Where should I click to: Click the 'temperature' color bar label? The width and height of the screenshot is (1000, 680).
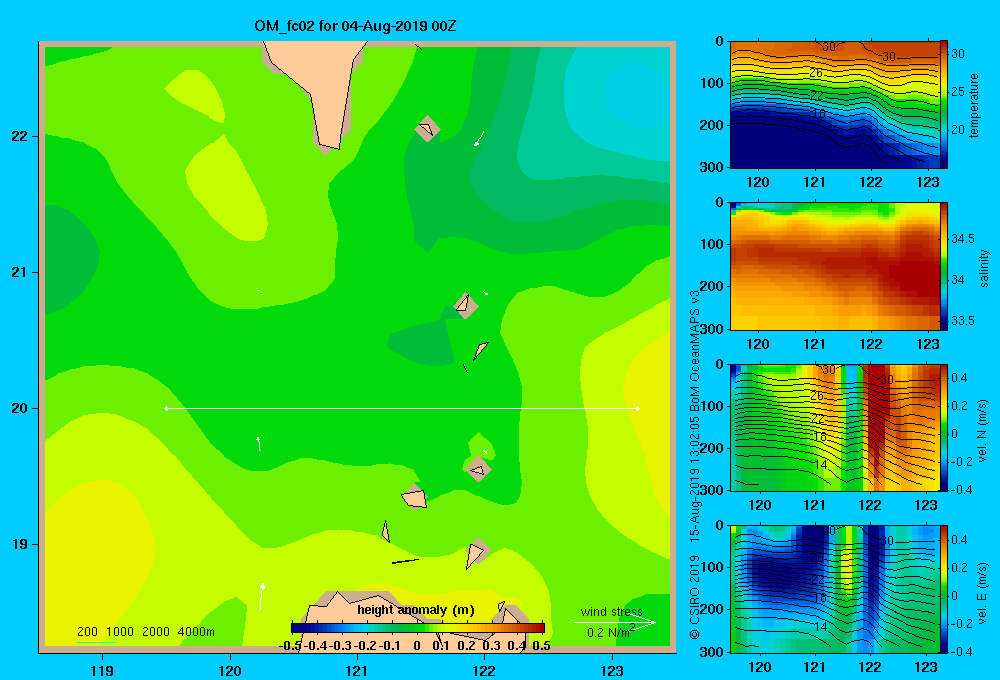974,105
